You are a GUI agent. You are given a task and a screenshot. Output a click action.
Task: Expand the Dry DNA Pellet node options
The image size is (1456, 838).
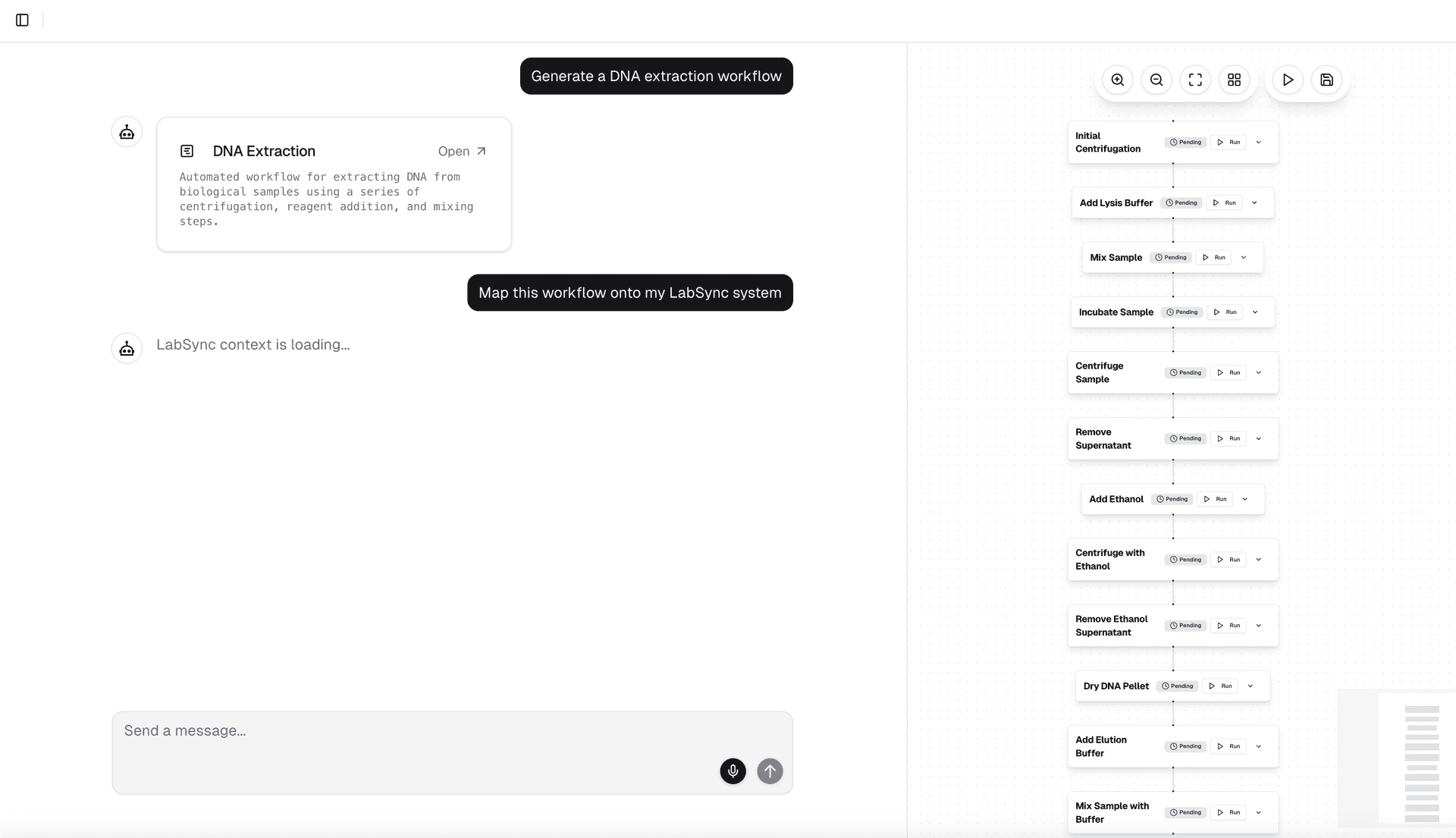(1250, 686)
